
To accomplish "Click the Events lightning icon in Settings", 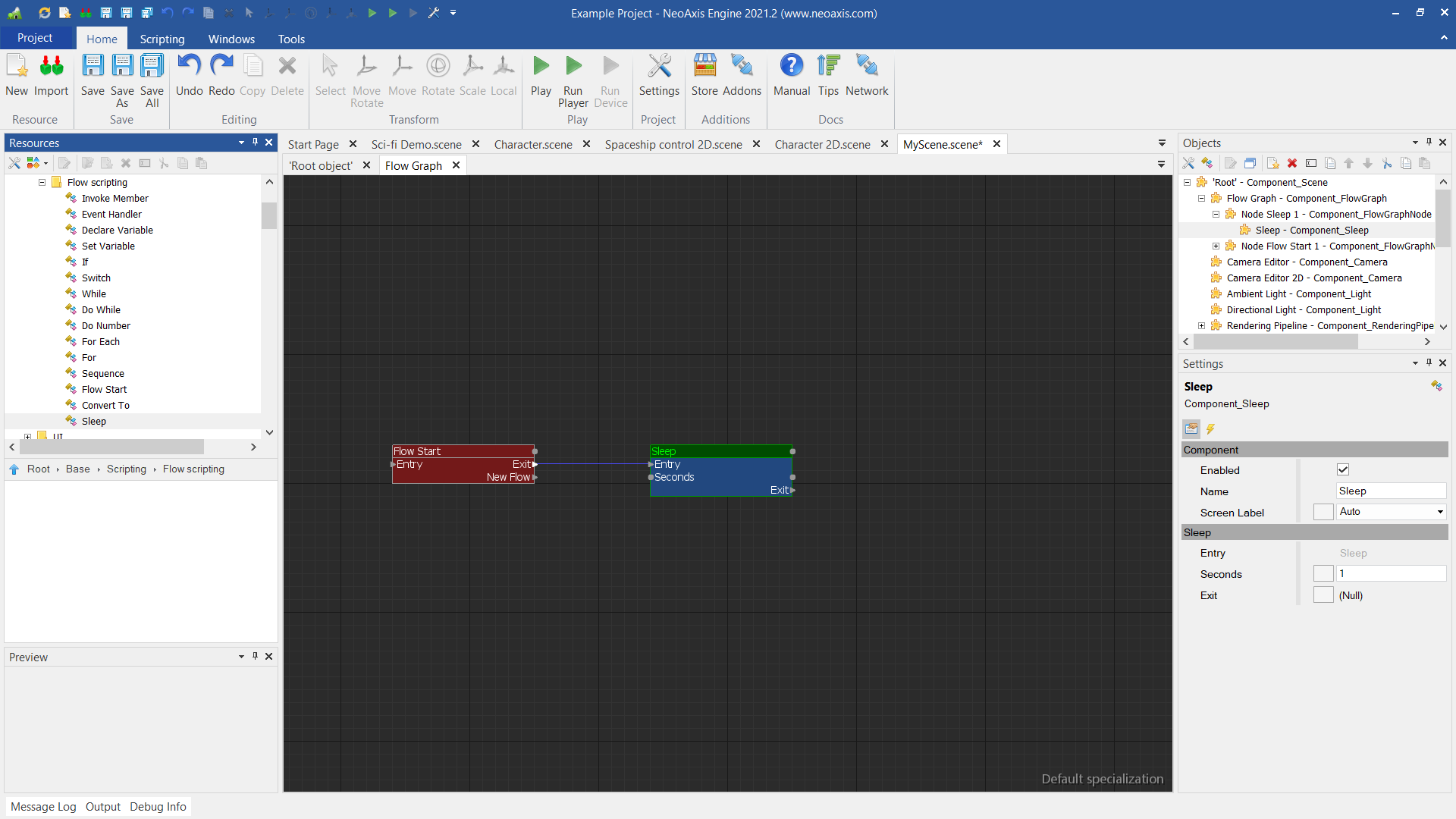I will pyautogui.click(x=1210, y=429).
